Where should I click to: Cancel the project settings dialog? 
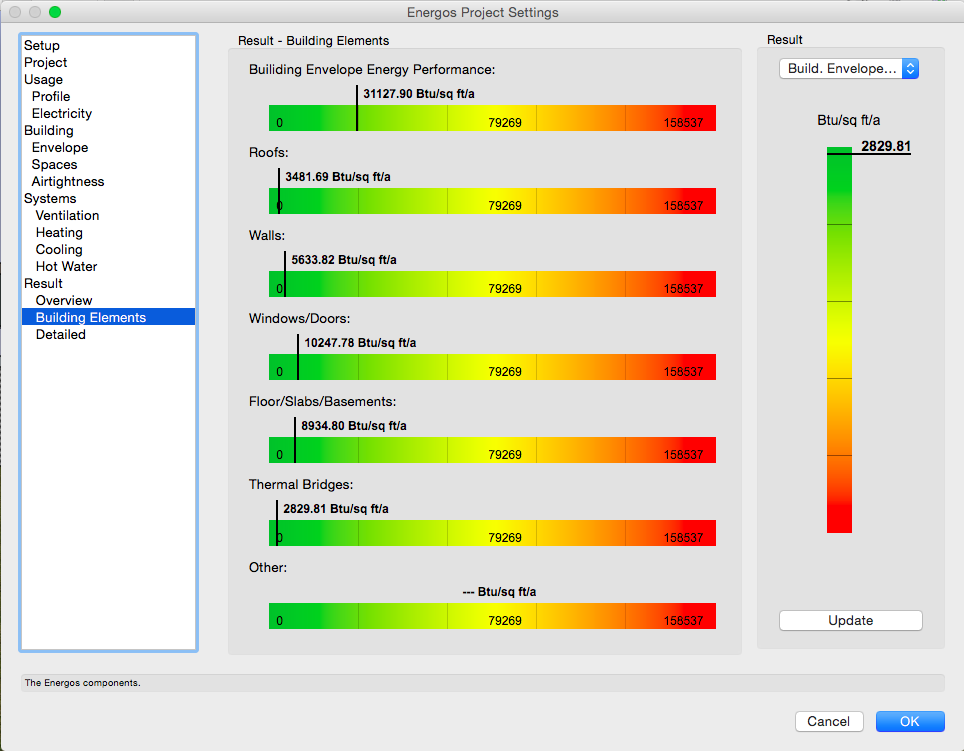[828, 721]
